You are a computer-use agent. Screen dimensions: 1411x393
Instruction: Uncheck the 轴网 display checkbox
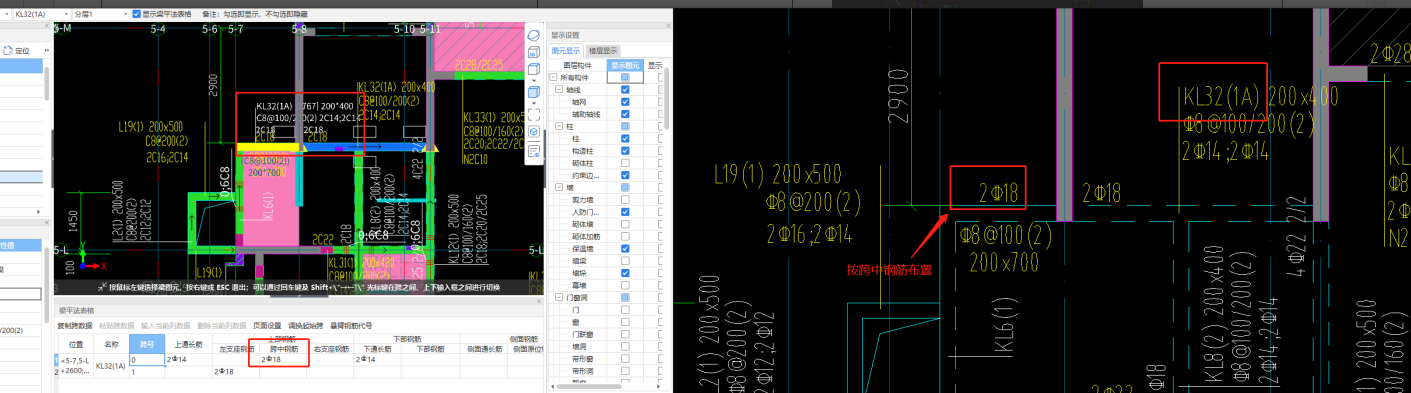pos(625,101)
